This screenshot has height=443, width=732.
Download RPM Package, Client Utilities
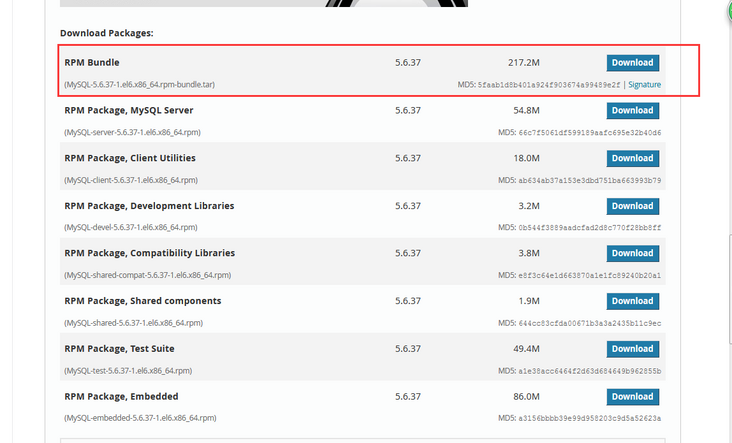[632, 158]
